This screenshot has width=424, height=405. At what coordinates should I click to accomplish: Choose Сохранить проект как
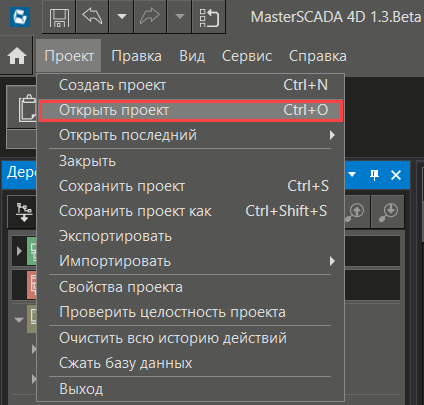pyautogui.click(x=190, y=211)
